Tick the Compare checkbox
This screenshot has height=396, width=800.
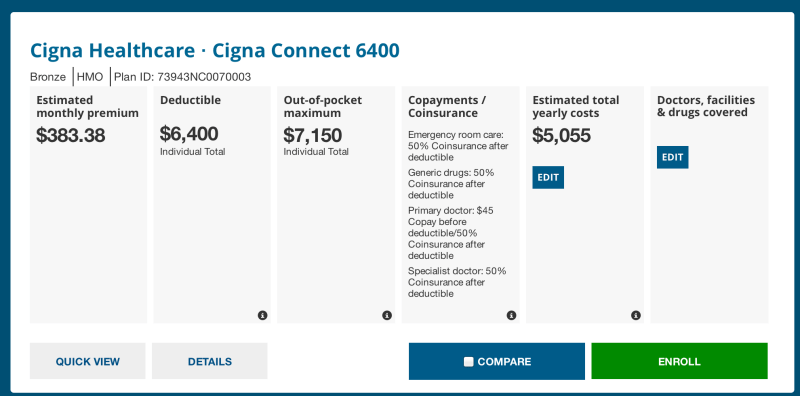[x=468, y=362]
